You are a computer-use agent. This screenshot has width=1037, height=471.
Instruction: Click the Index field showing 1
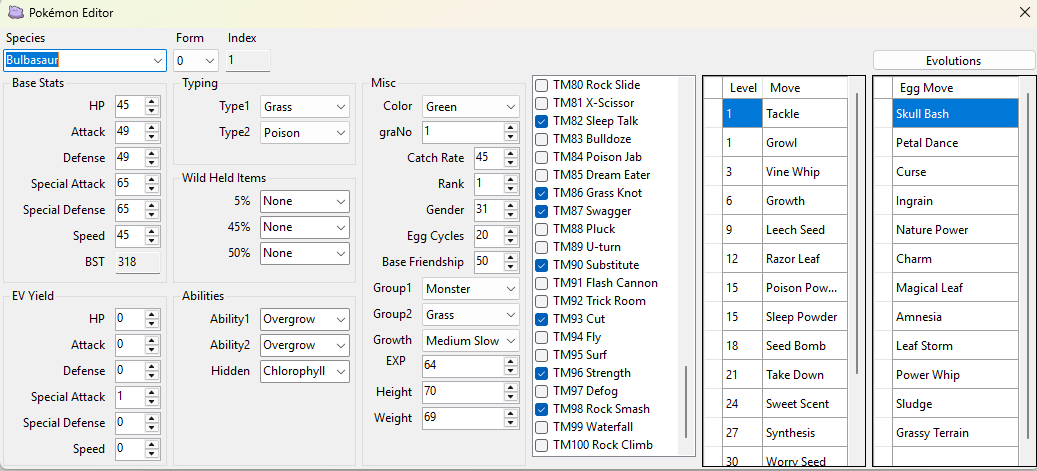click(x=248, y=61)
